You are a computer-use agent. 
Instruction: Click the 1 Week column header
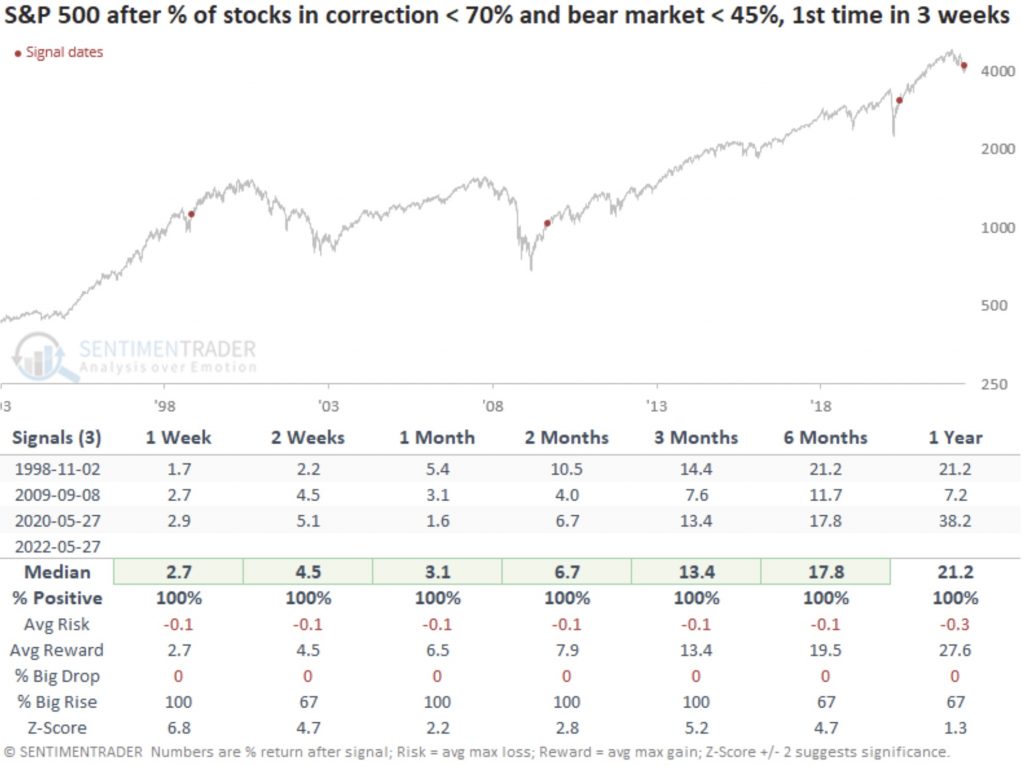coord(178,437)
